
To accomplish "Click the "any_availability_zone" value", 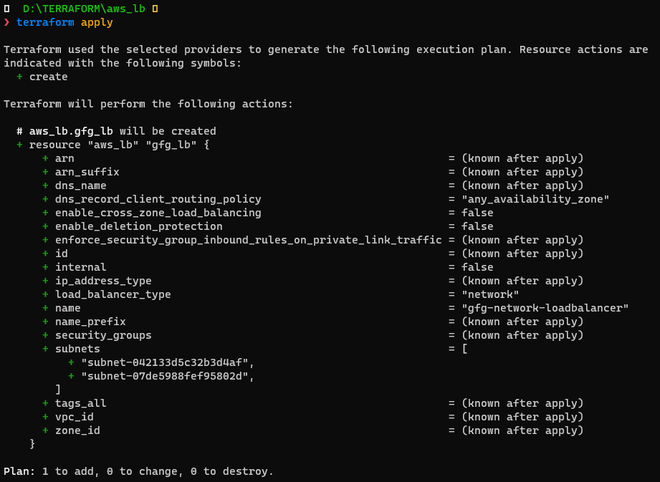I will click(x=535, y=199).
